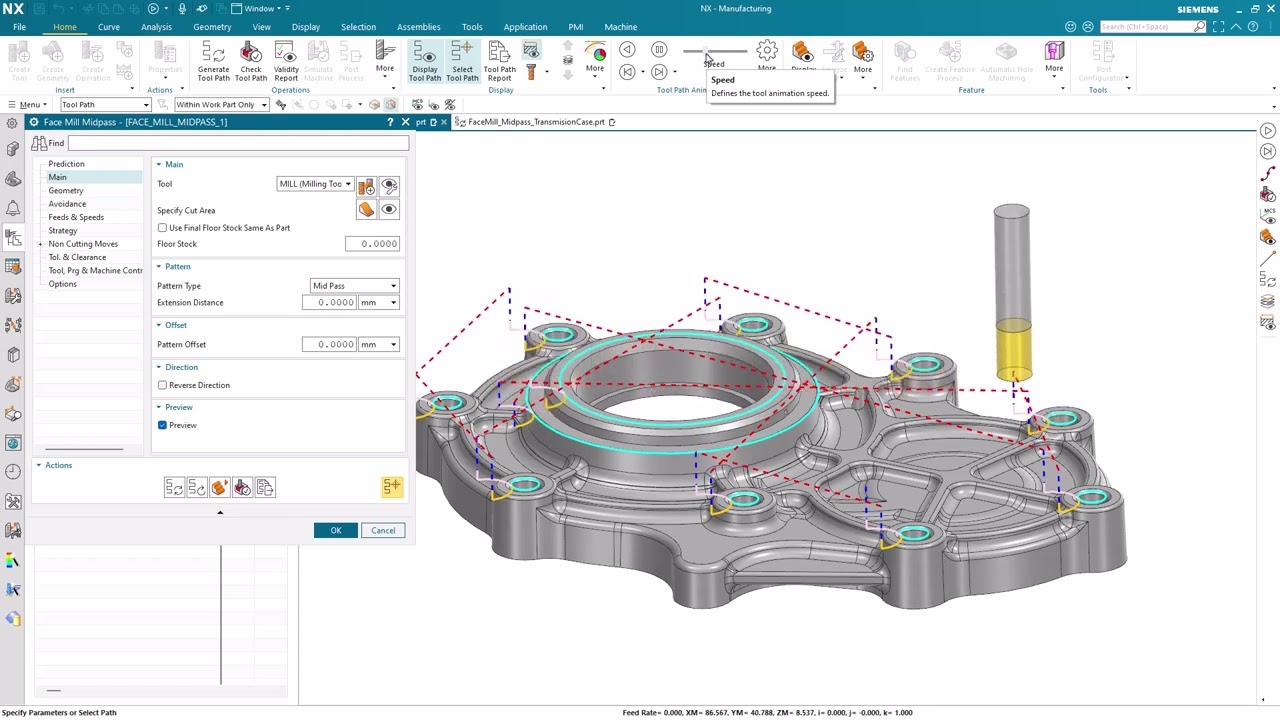Switch to FaceMill_Midpass_TransmisionCase.prt tab

(x=536, y=122)
